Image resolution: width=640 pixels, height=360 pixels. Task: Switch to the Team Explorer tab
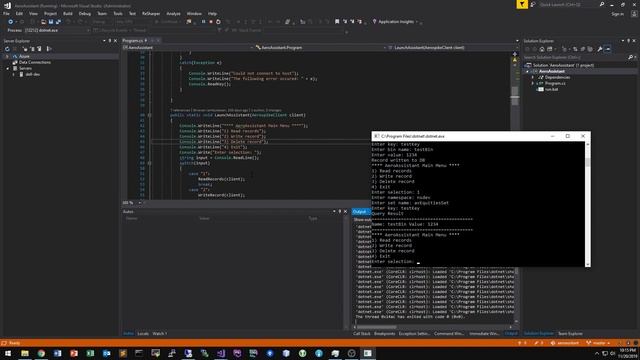[570, 334]
